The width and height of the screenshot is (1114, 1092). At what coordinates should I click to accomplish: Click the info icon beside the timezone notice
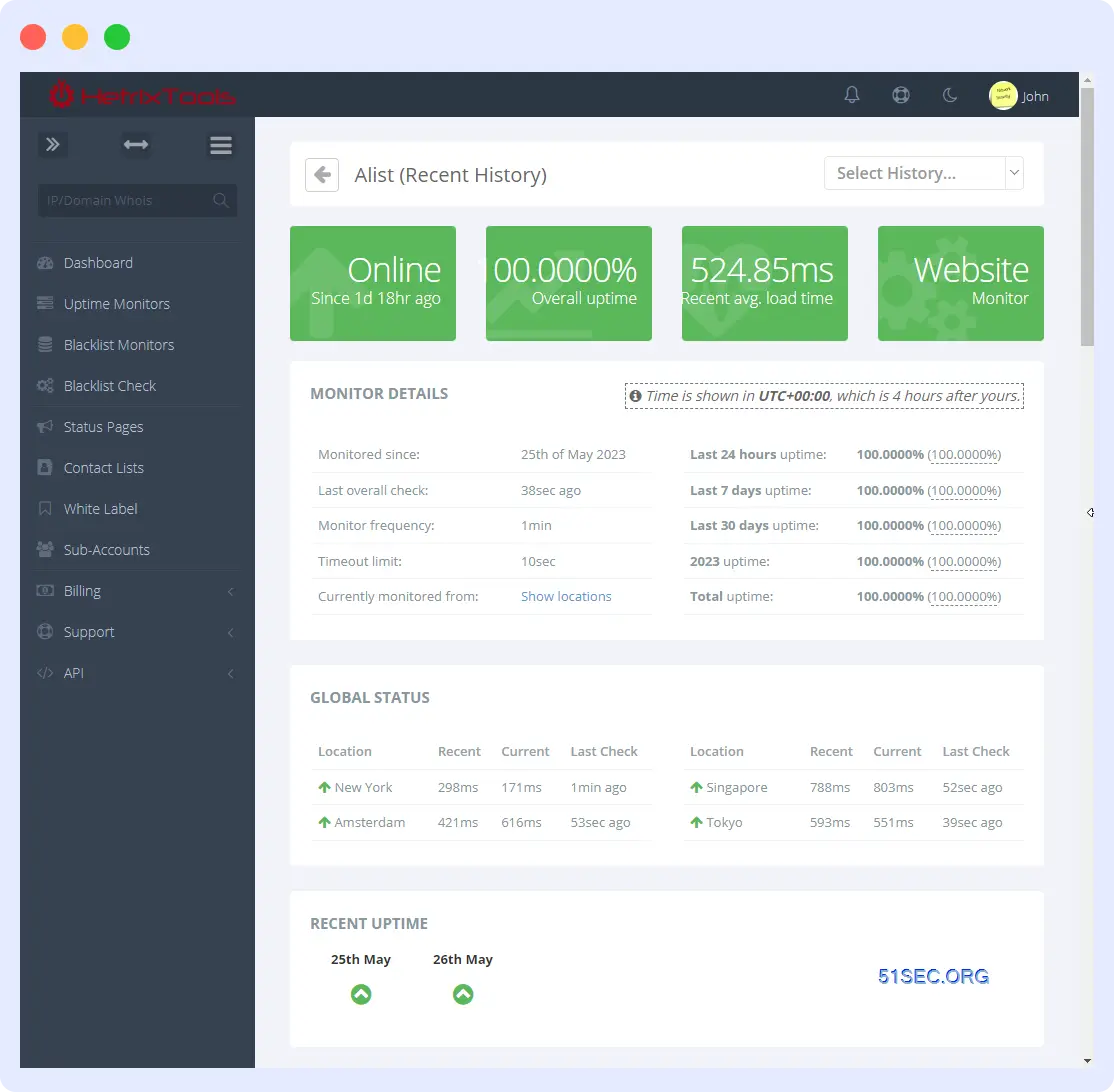pos(635,395)
